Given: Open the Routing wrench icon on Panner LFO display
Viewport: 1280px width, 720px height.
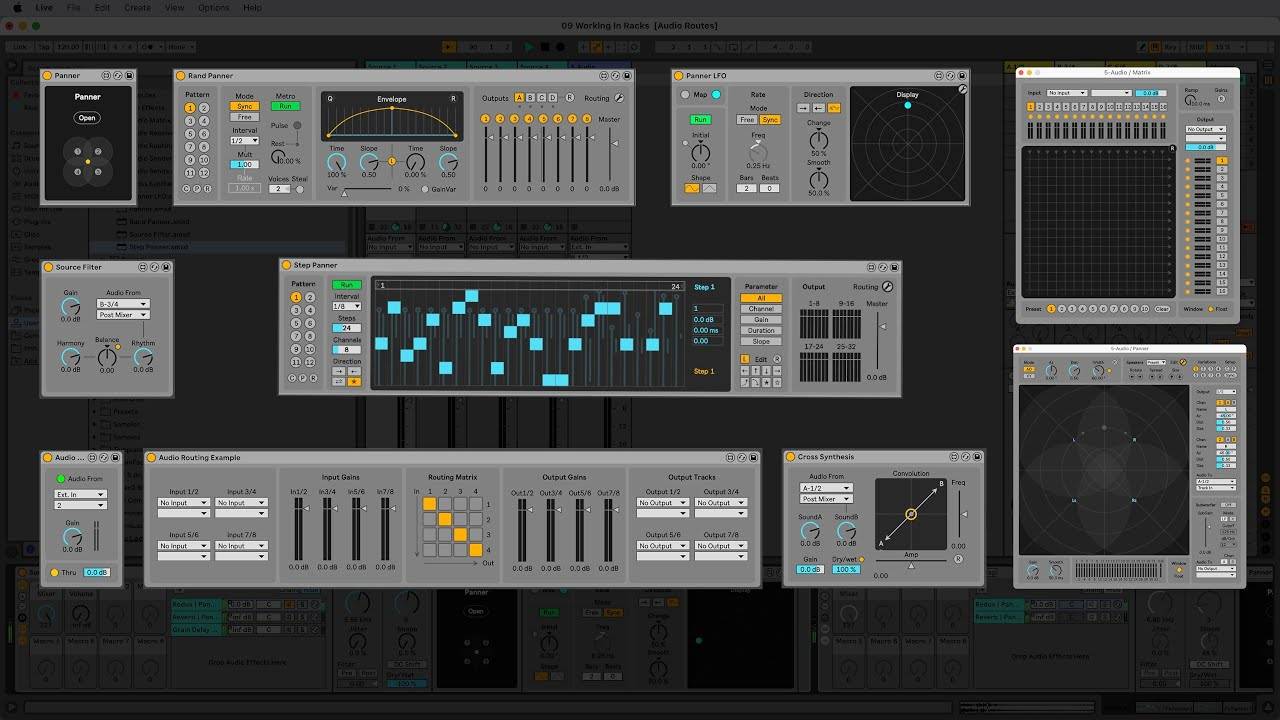Looking at the screenshot, I should click(x=962, y=89).
